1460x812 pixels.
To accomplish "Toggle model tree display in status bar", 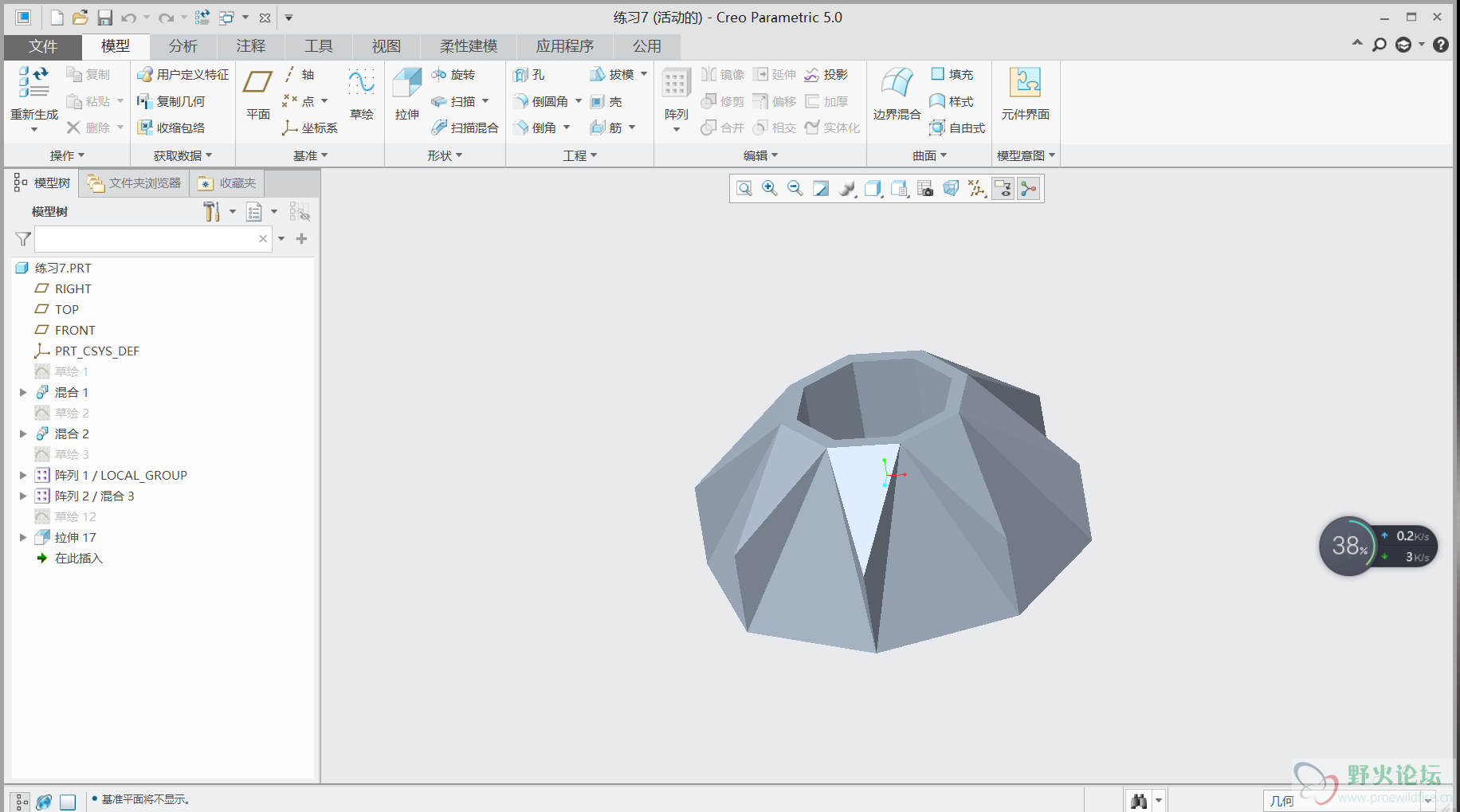I will 22,802.
